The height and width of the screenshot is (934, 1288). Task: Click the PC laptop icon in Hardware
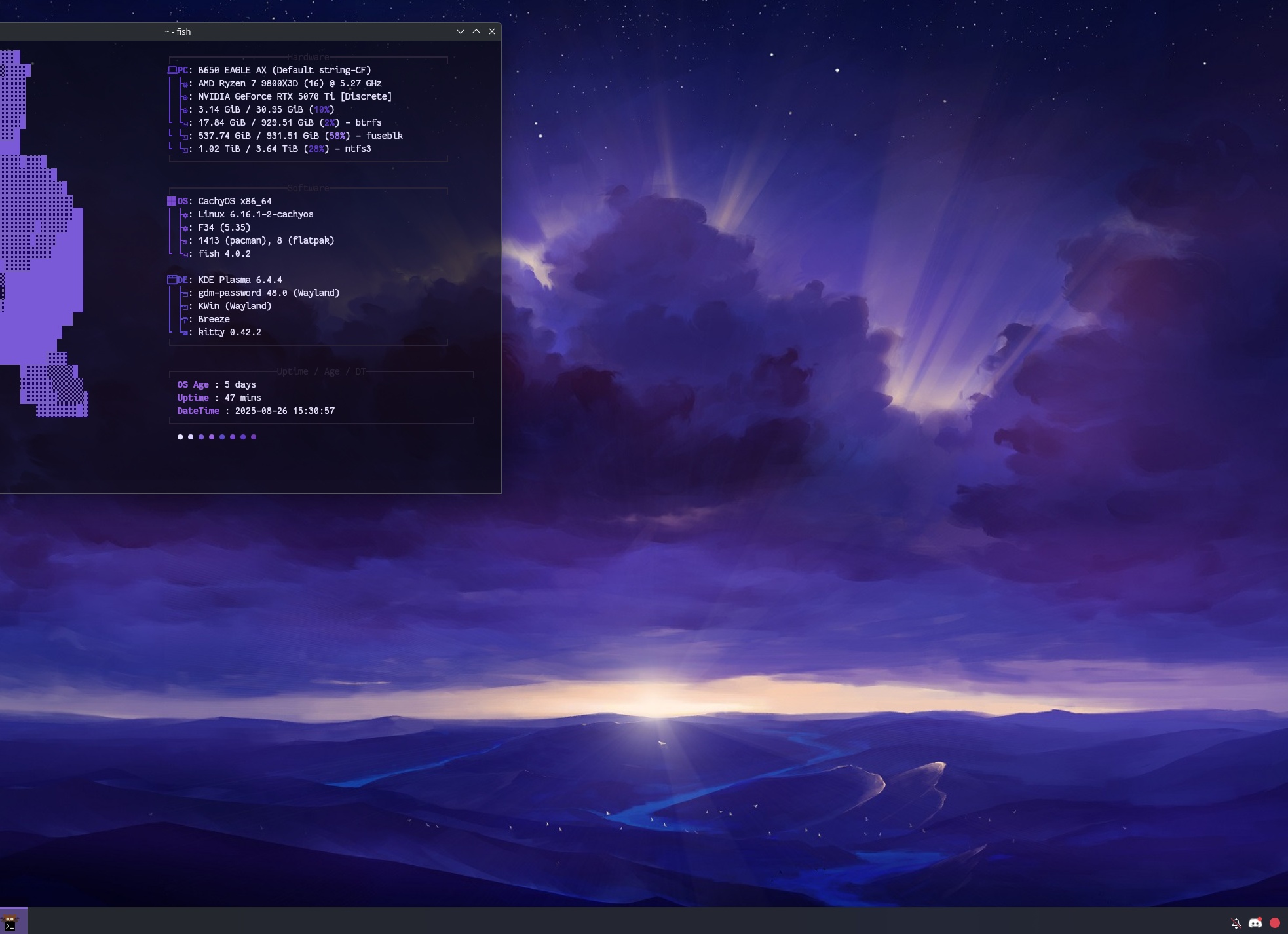pos(172,70)
